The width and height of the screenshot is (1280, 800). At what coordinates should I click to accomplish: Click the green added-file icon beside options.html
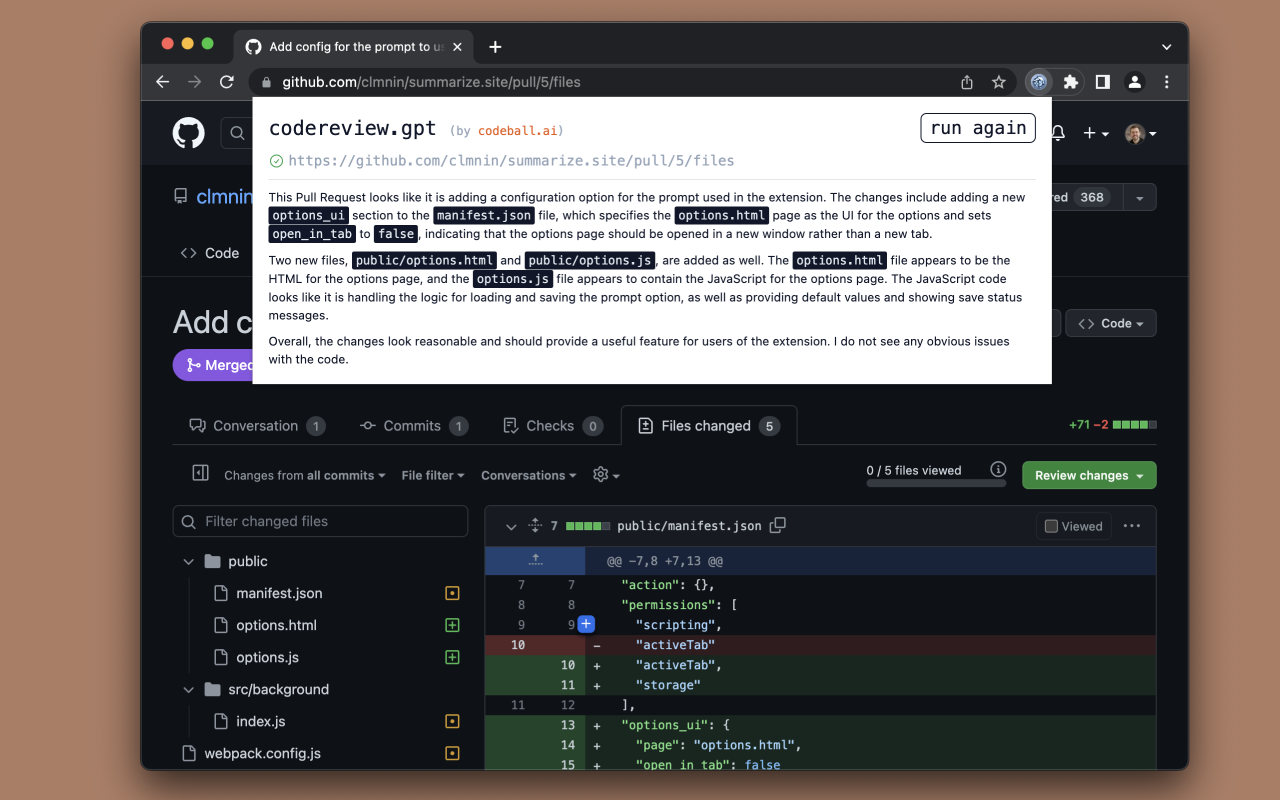pyautogui.click(x=452, y=624)
